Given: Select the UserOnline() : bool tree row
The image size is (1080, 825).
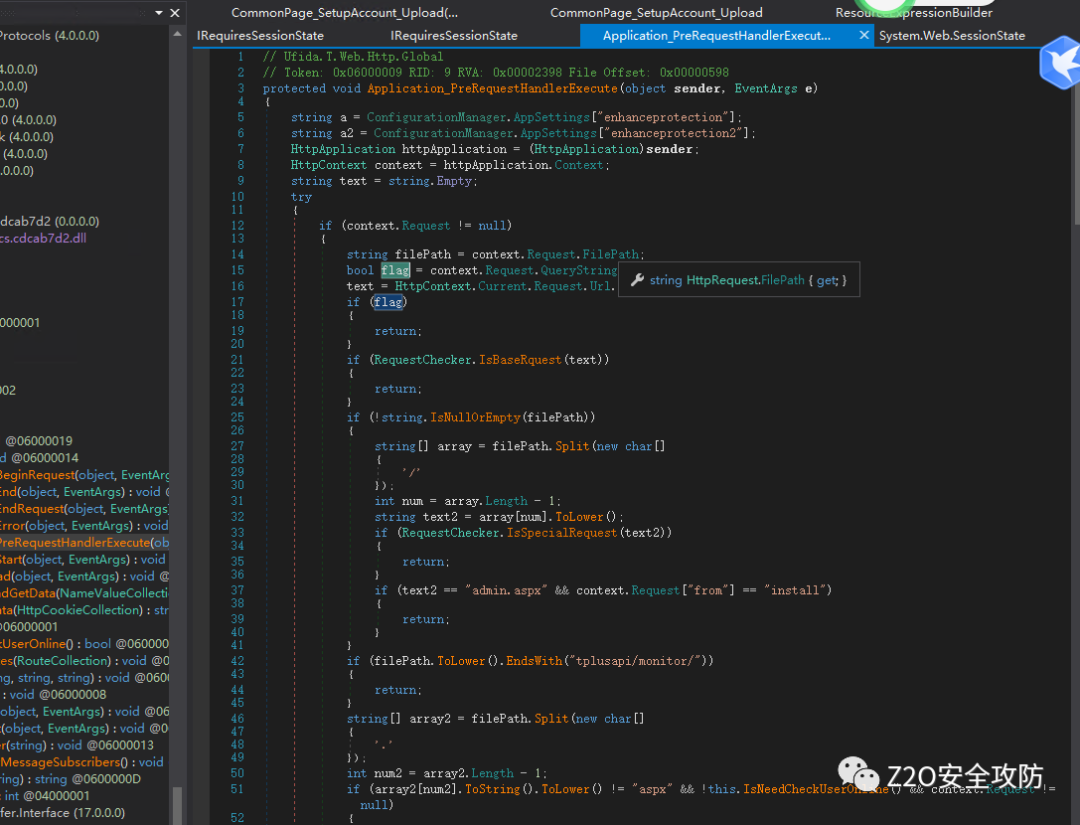Looking at the screenshot, I should click(x=84, y=644).
